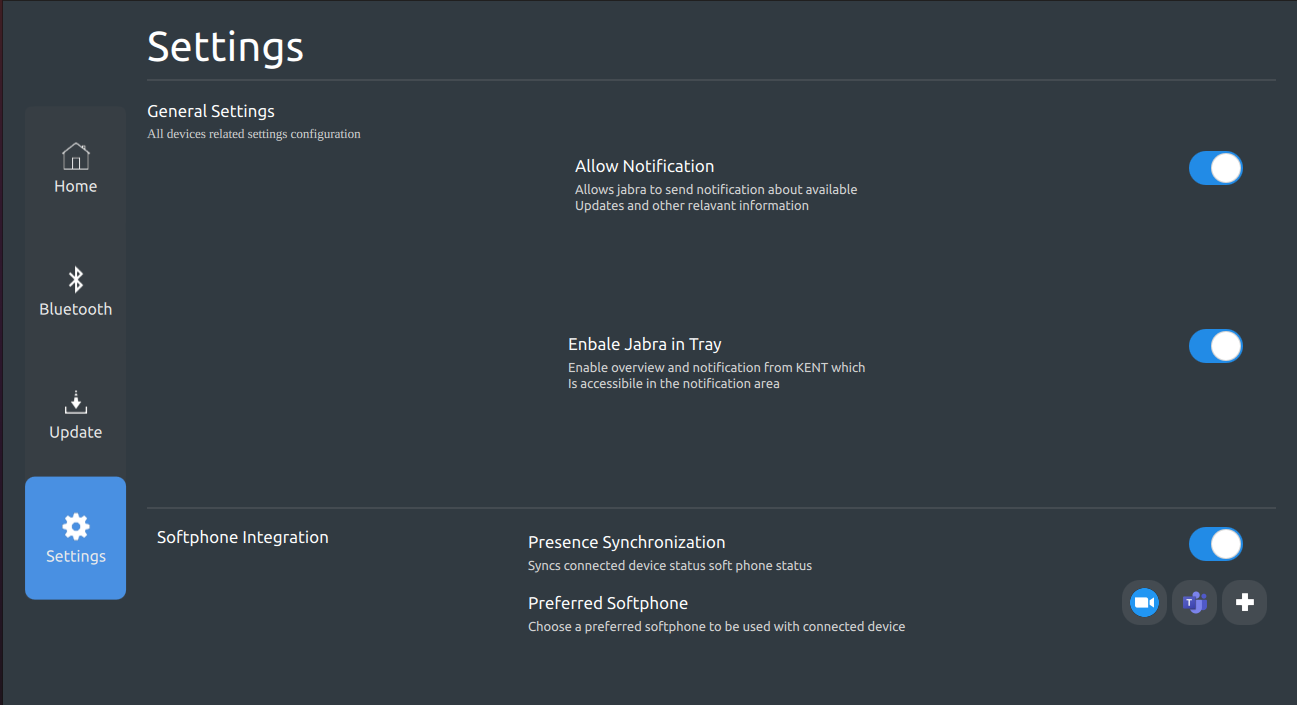Disable Allow Notification

1215,168
